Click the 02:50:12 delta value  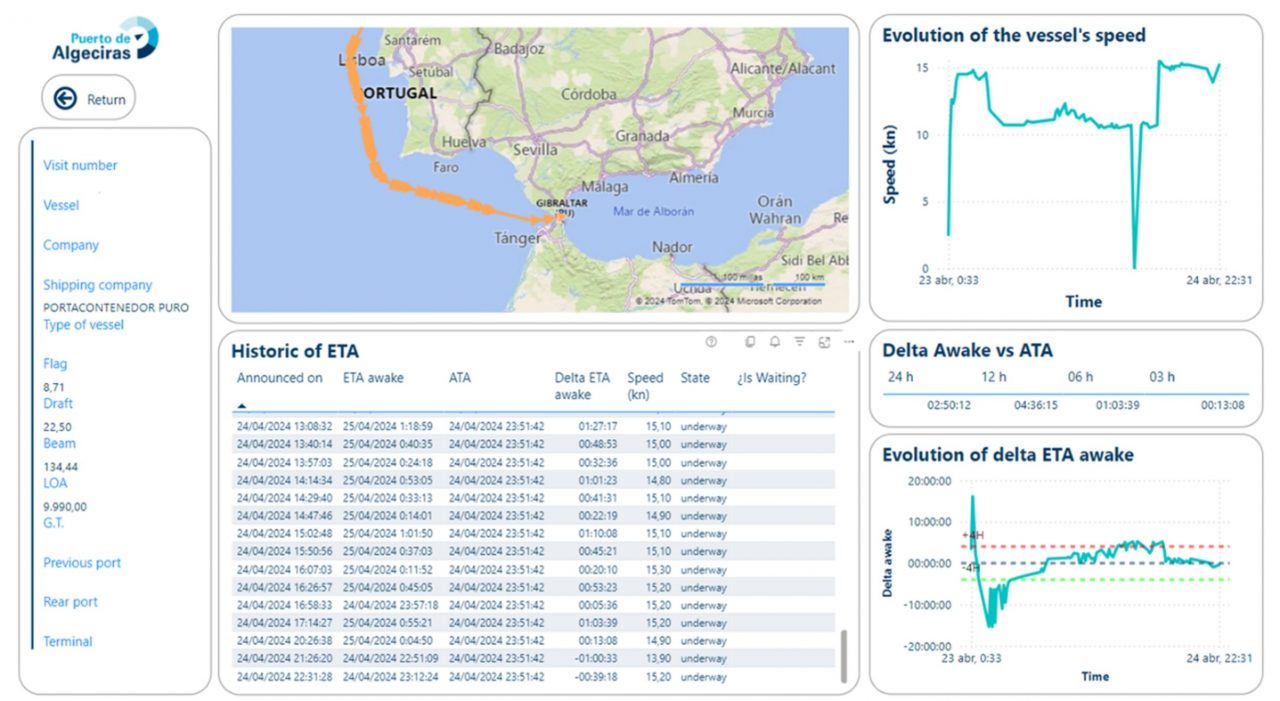point(950,405)
